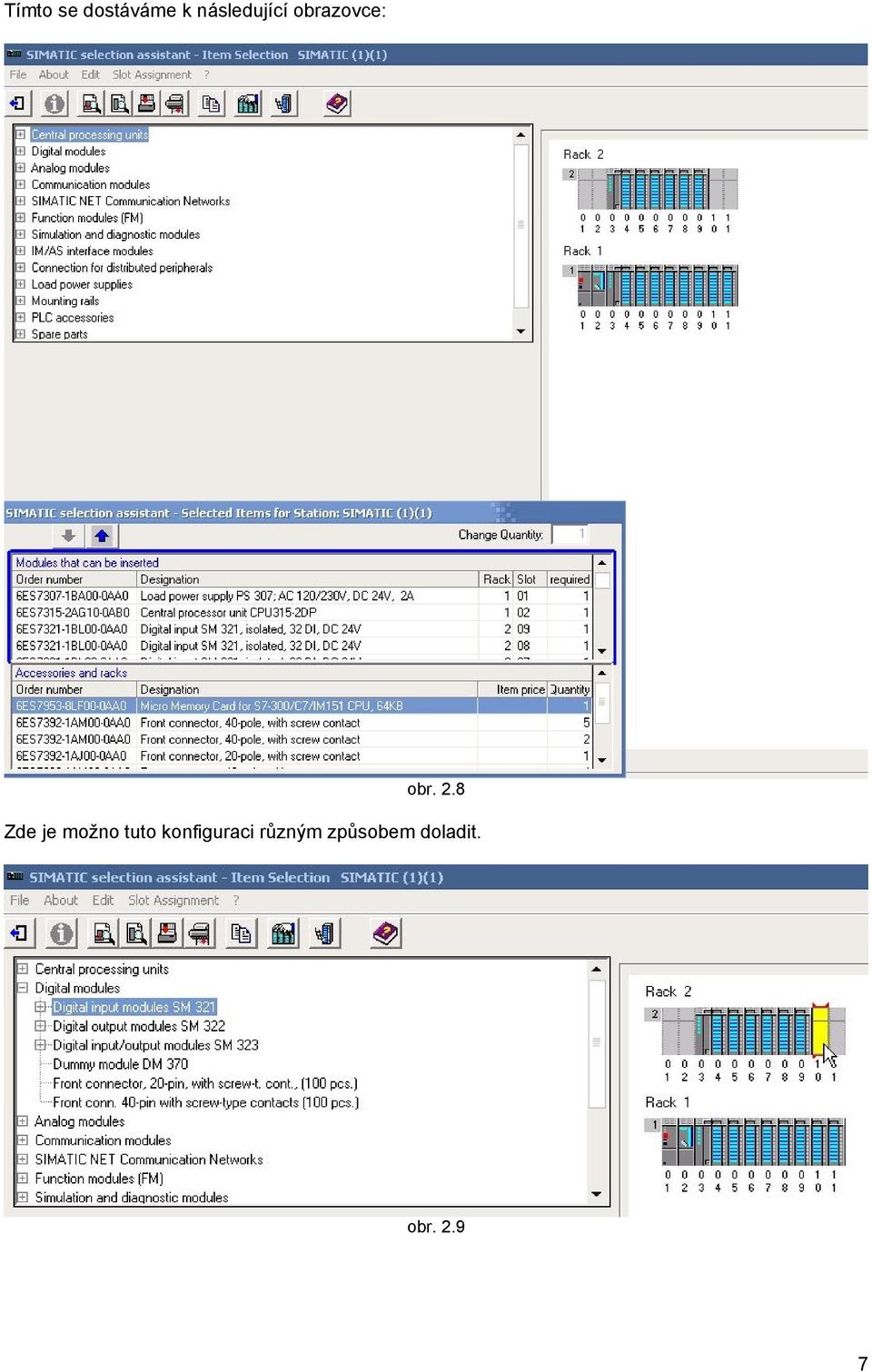872x1372 pixels.
Task: Click the Order number header in Modules table
Action: tap(74, 579)
